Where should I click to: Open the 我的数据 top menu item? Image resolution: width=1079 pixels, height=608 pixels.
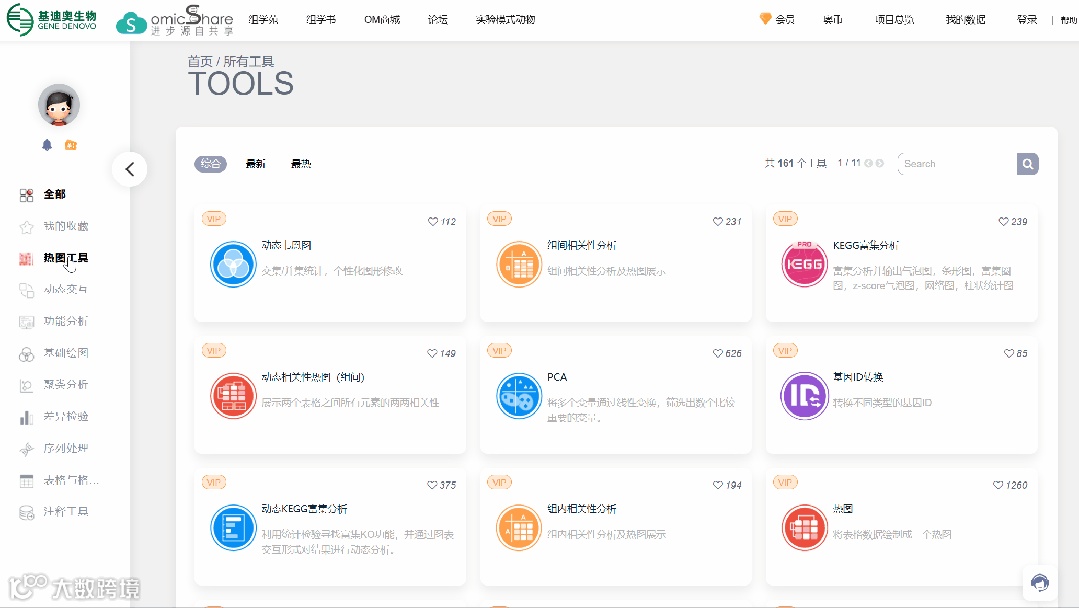tap(965, 19)
